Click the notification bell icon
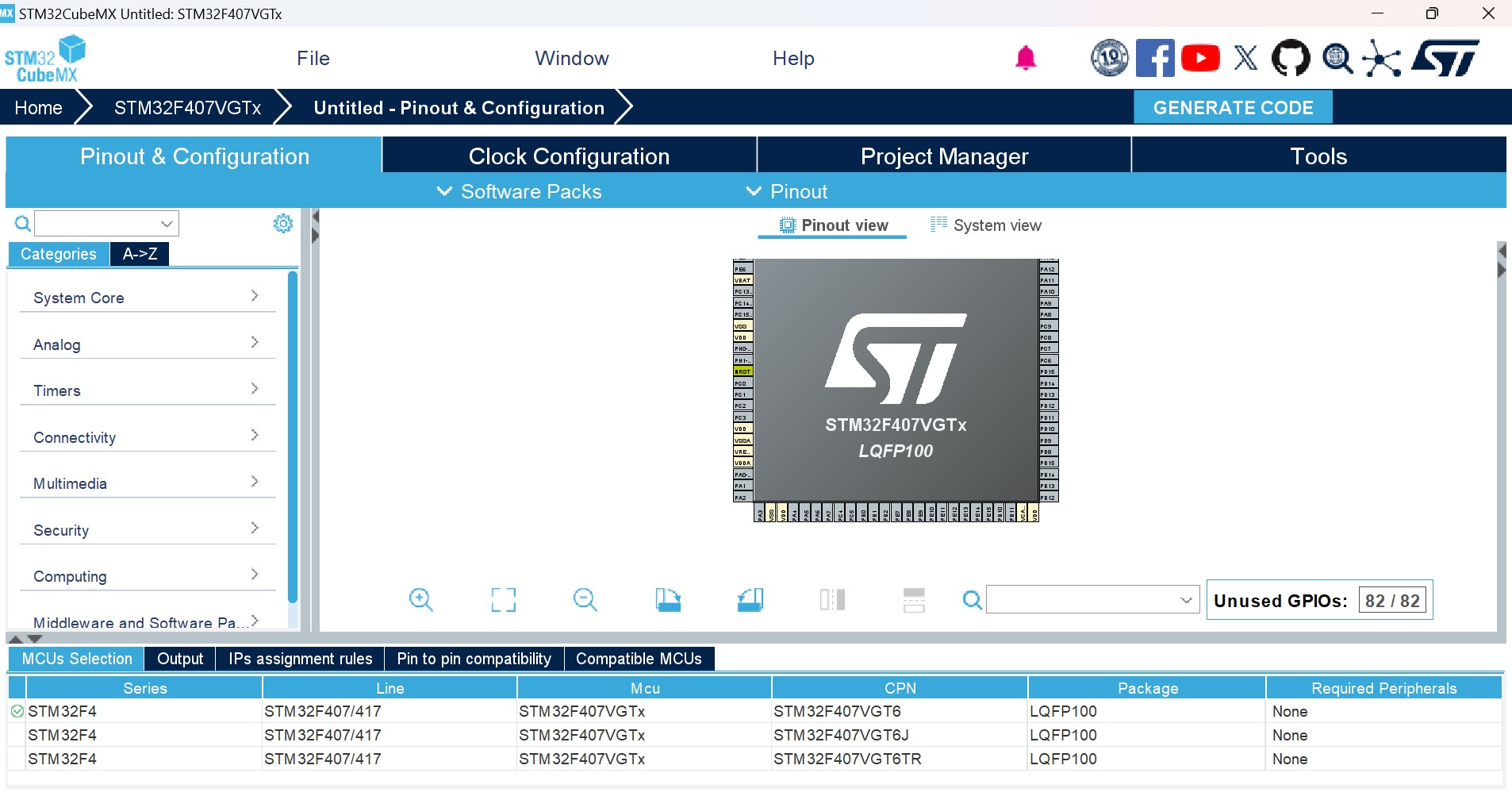1512x796 pixels. [1026, 58]
